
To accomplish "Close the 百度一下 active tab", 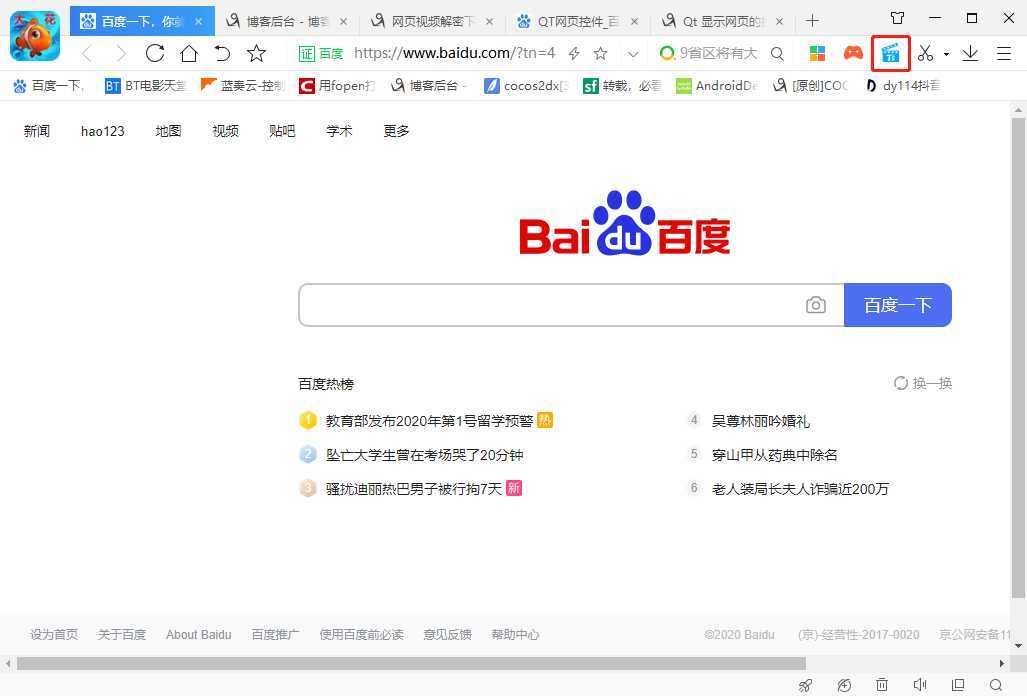I will (x=198, y=22).
